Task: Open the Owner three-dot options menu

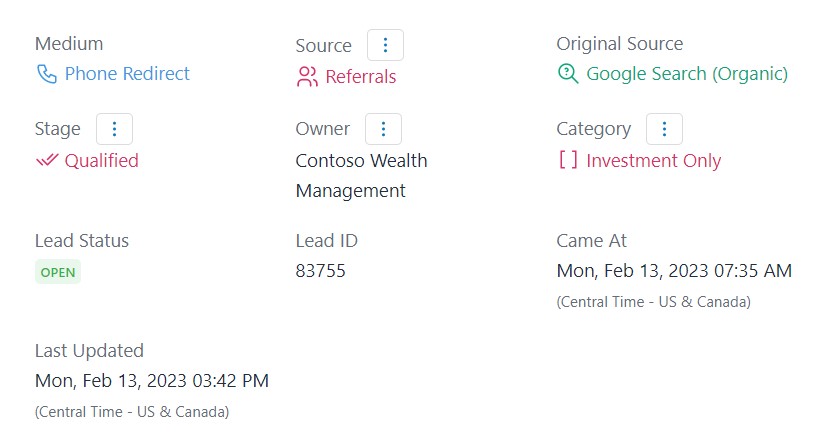Action: (384, 129)
